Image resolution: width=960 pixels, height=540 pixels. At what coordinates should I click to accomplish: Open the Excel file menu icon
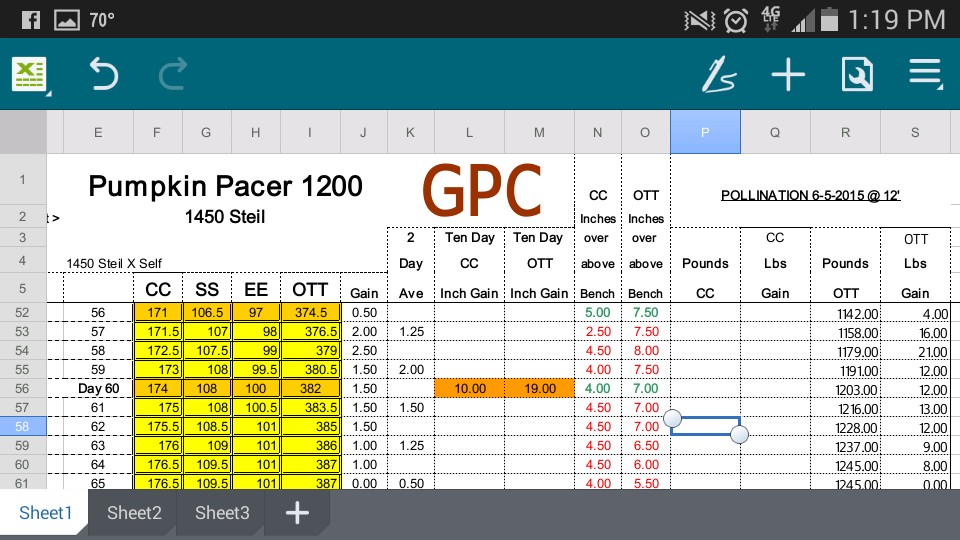30,75
